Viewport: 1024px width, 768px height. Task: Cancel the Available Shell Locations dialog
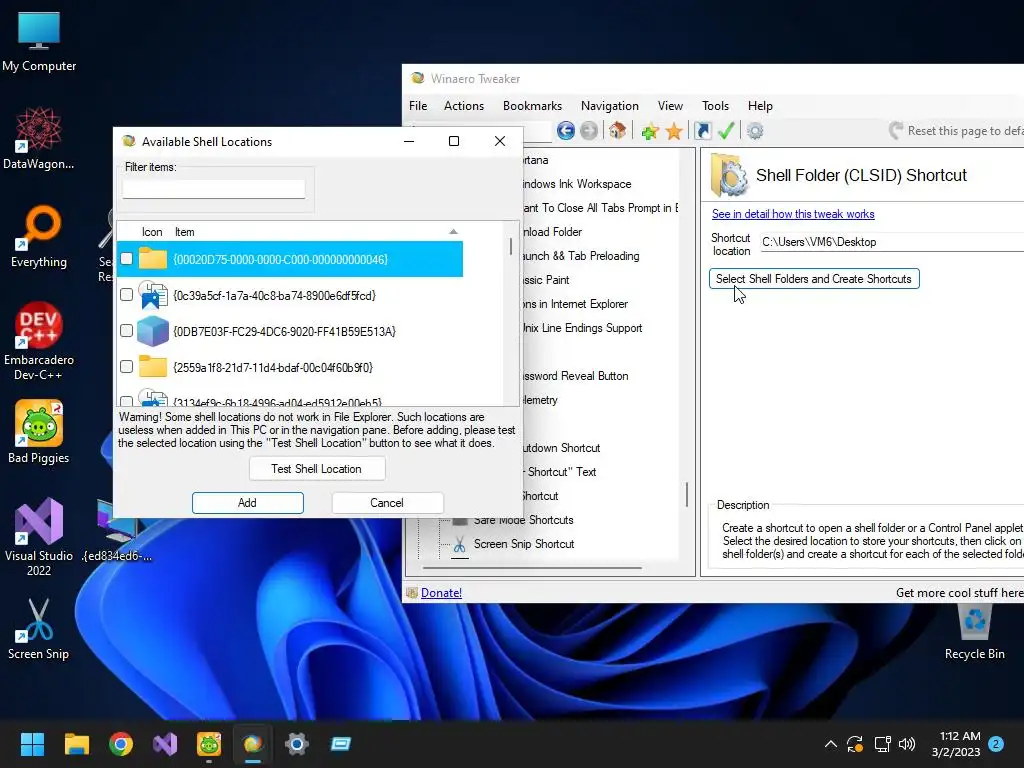pos(387,503)
